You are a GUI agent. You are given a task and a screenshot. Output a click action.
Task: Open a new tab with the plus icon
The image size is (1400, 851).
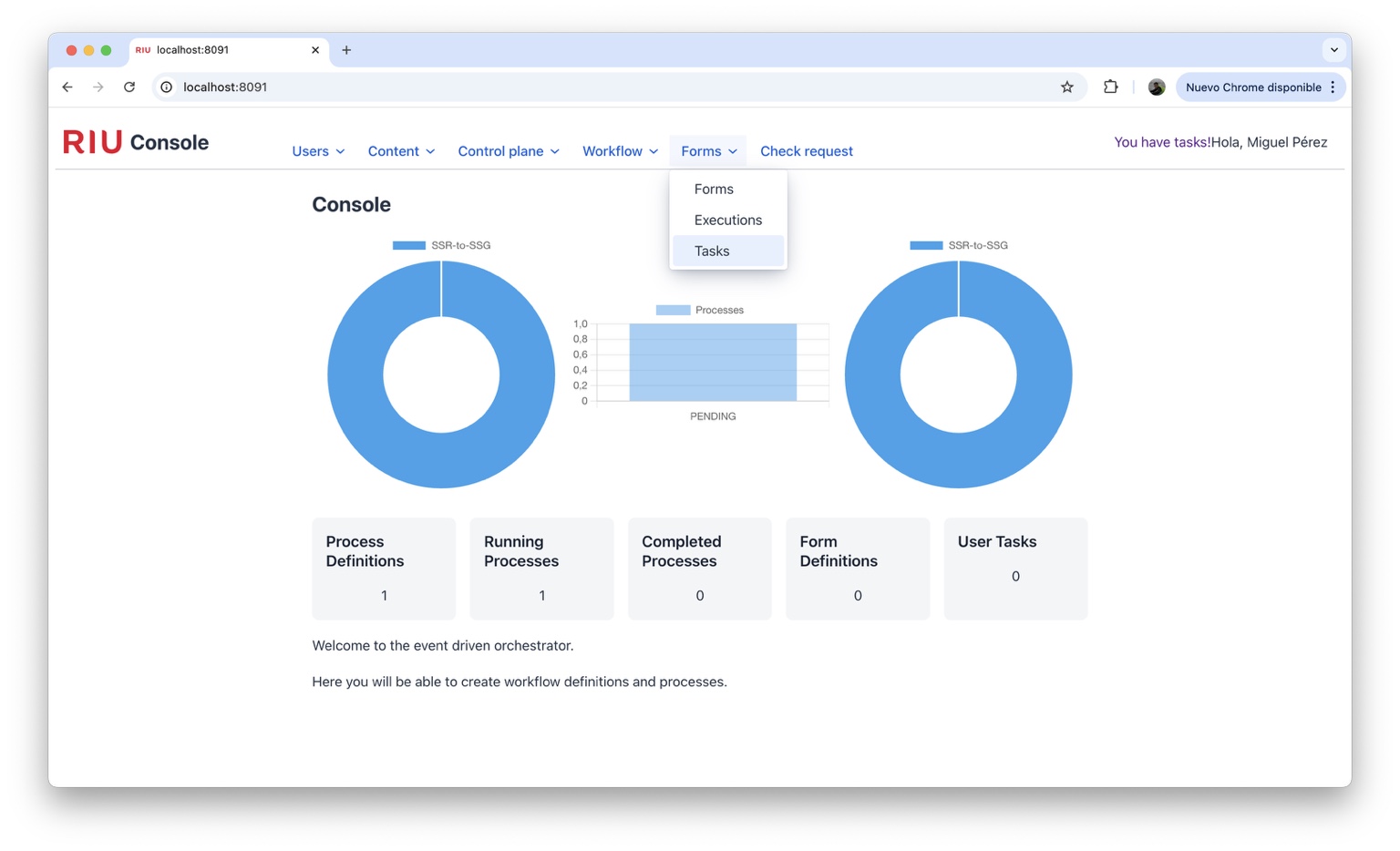point(346,50)
